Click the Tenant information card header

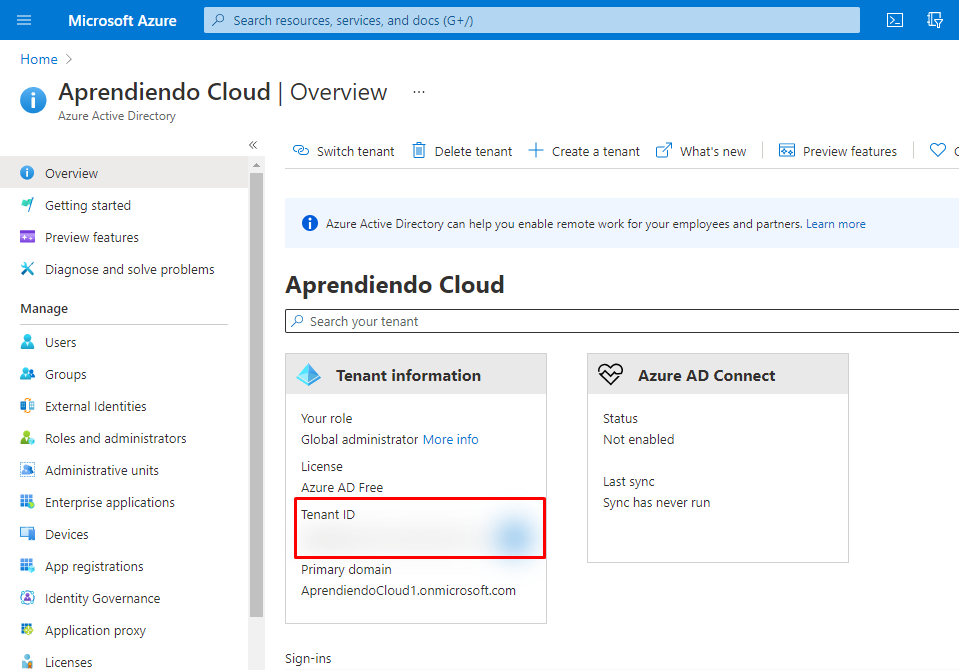click(x=416, y=374)
